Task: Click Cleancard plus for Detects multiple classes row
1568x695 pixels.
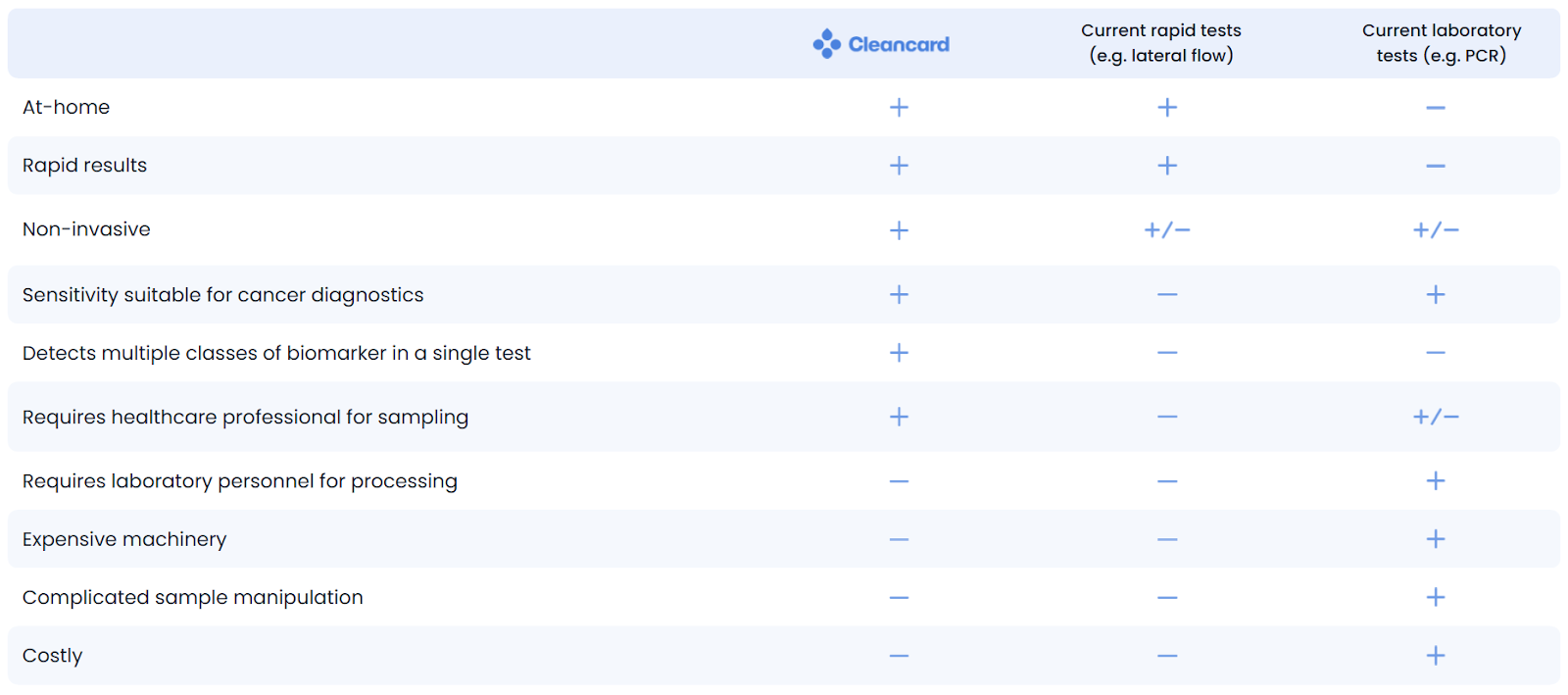Action: [899, 353]
